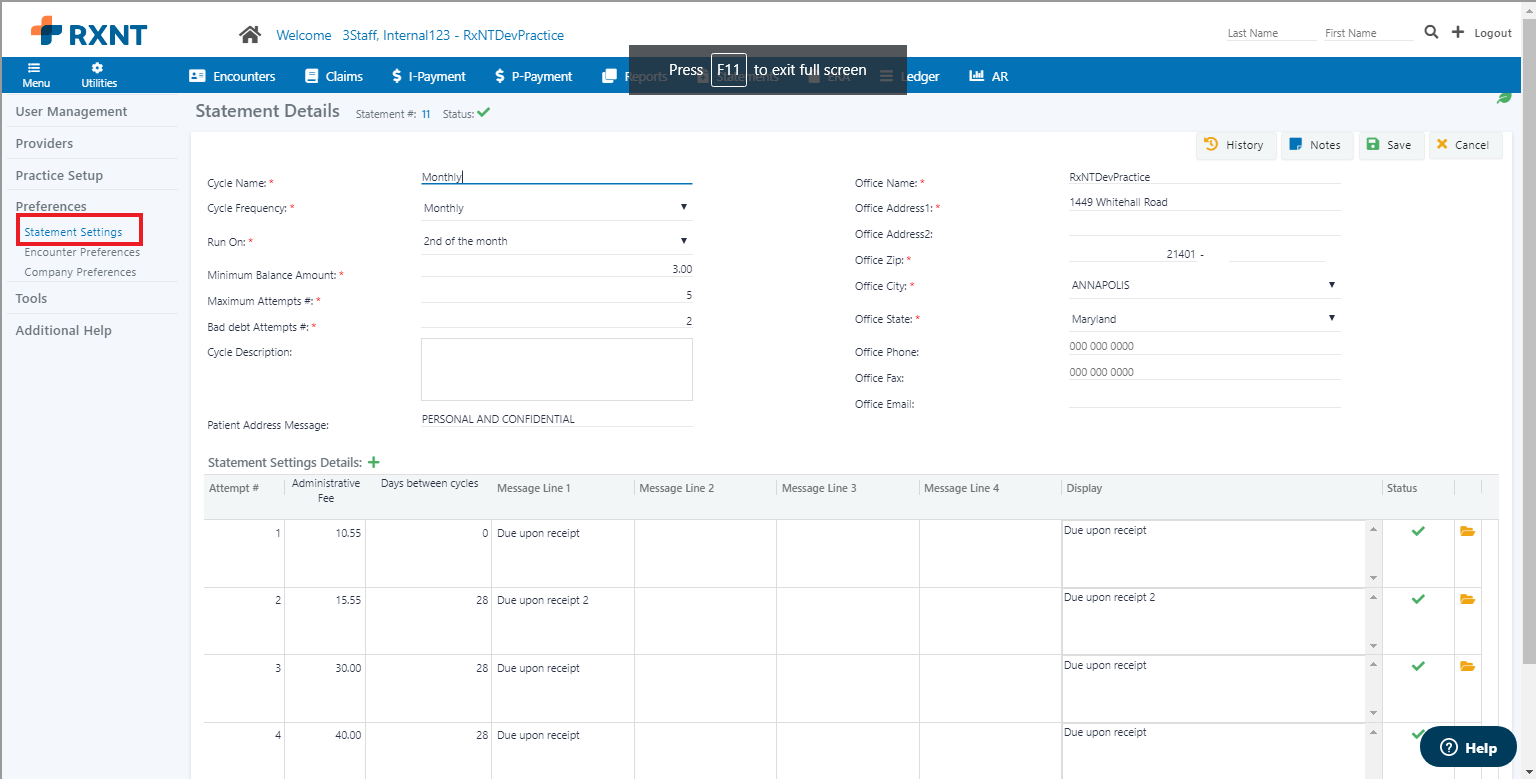
Task: Focus the First Name search field
Action: coord(1368,33)
